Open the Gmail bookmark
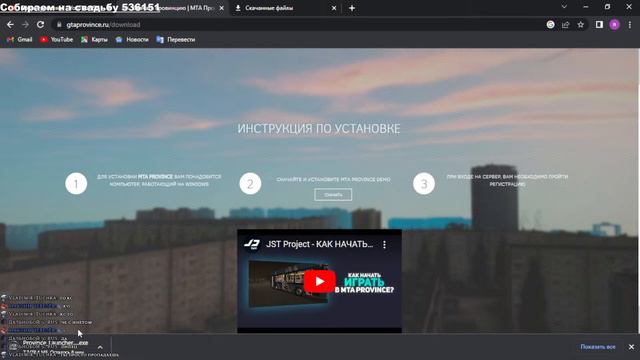 [x=20, y=40]
